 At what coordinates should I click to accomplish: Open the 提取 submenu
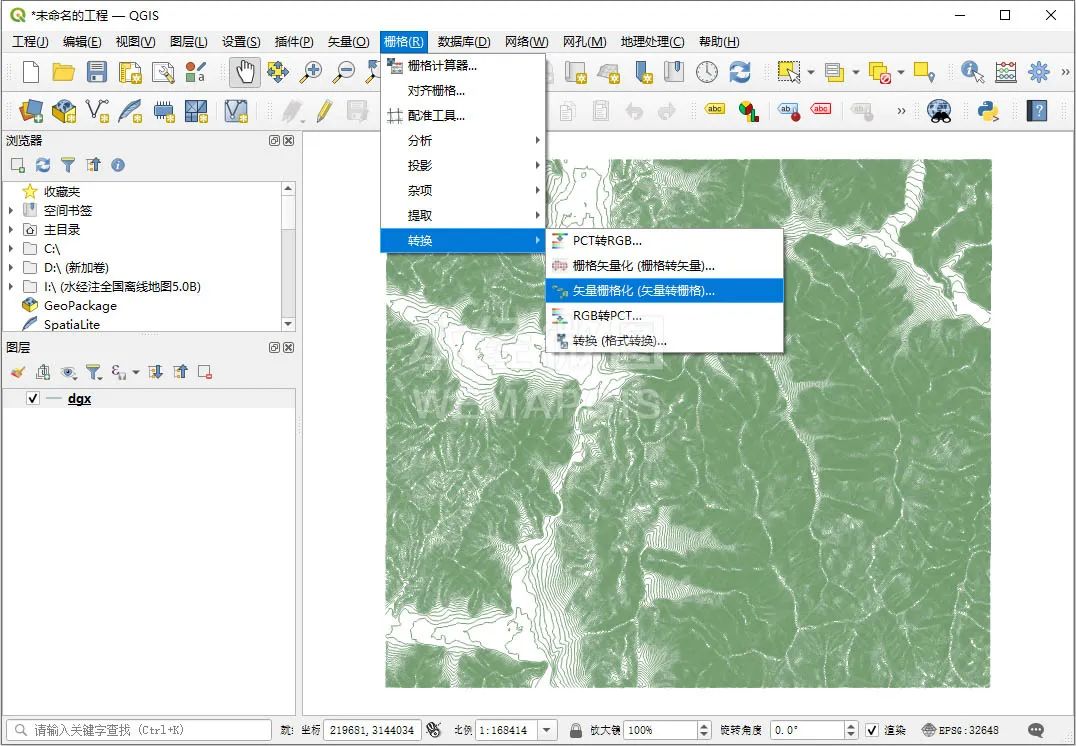pyautogui.click(x=463, y=215)
